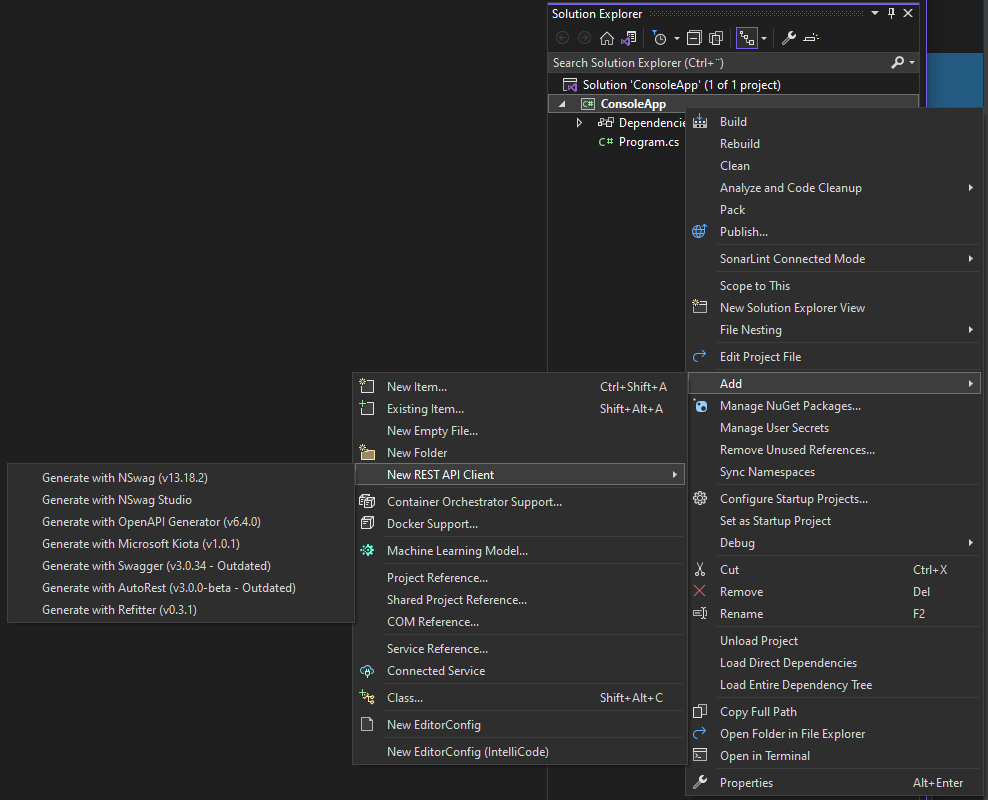
Task: Click the Search Solution Explorer input field
Action: (718, 62)
